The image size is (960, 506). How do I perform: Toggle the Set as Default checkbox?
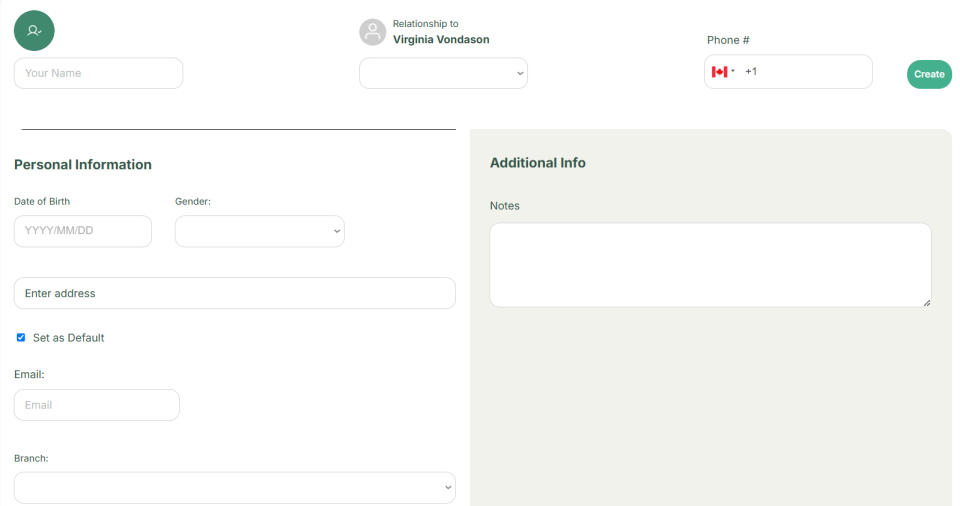(x=21, y=338)
